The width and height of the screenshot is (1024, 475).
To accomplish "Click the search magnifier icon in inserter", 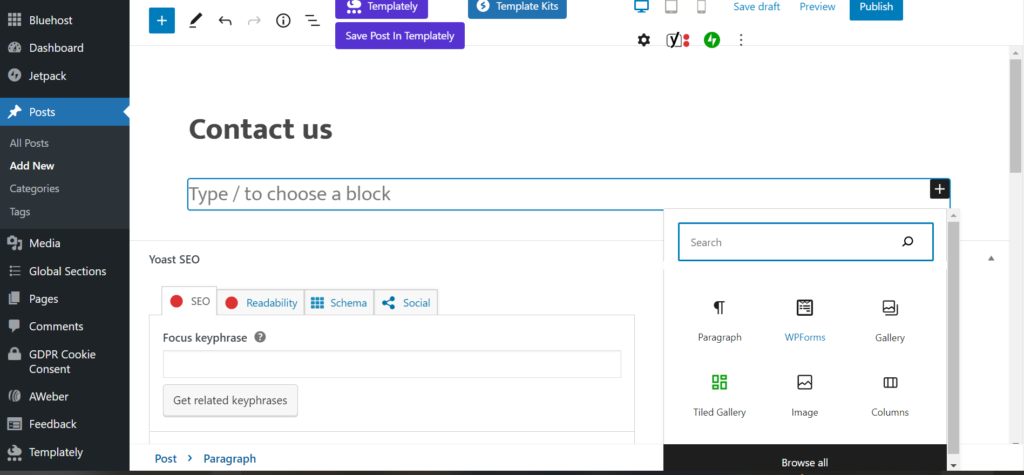I will [908, 242].
